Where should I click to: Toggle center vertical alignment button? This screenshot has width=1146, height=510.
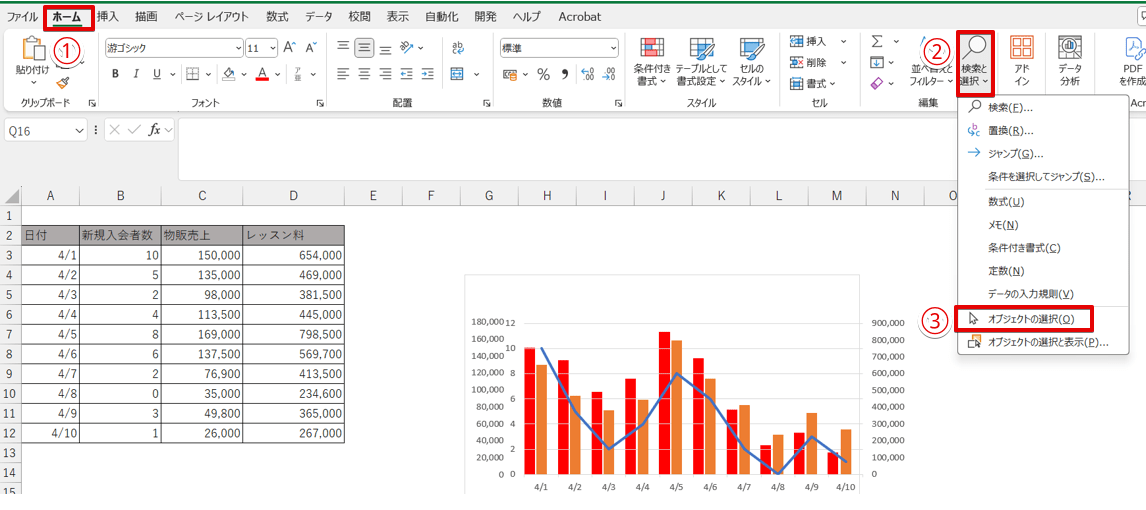(x=364, y=47)
